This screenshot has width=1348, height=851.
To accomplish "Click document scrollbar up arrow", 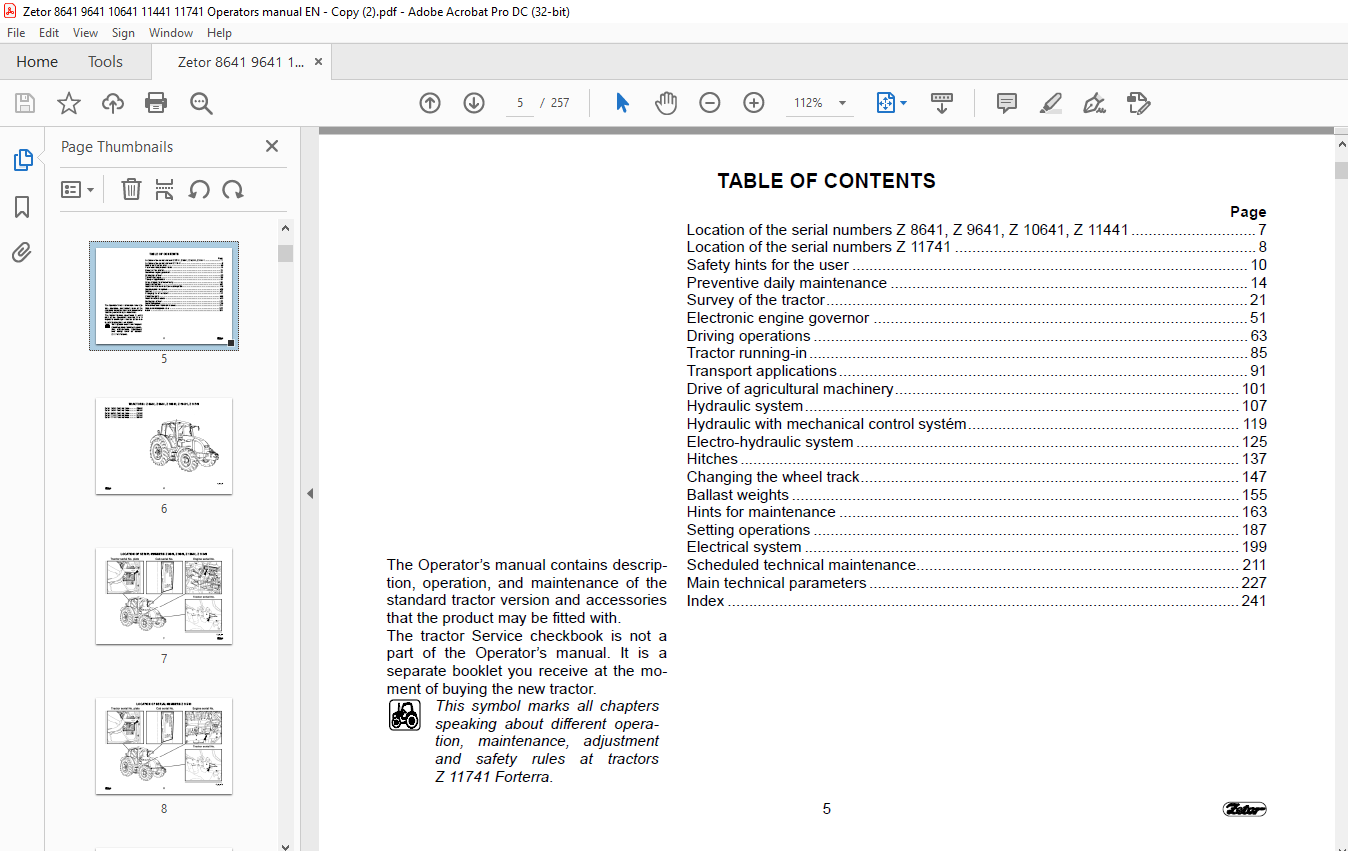I will [x=1341, y=145].
